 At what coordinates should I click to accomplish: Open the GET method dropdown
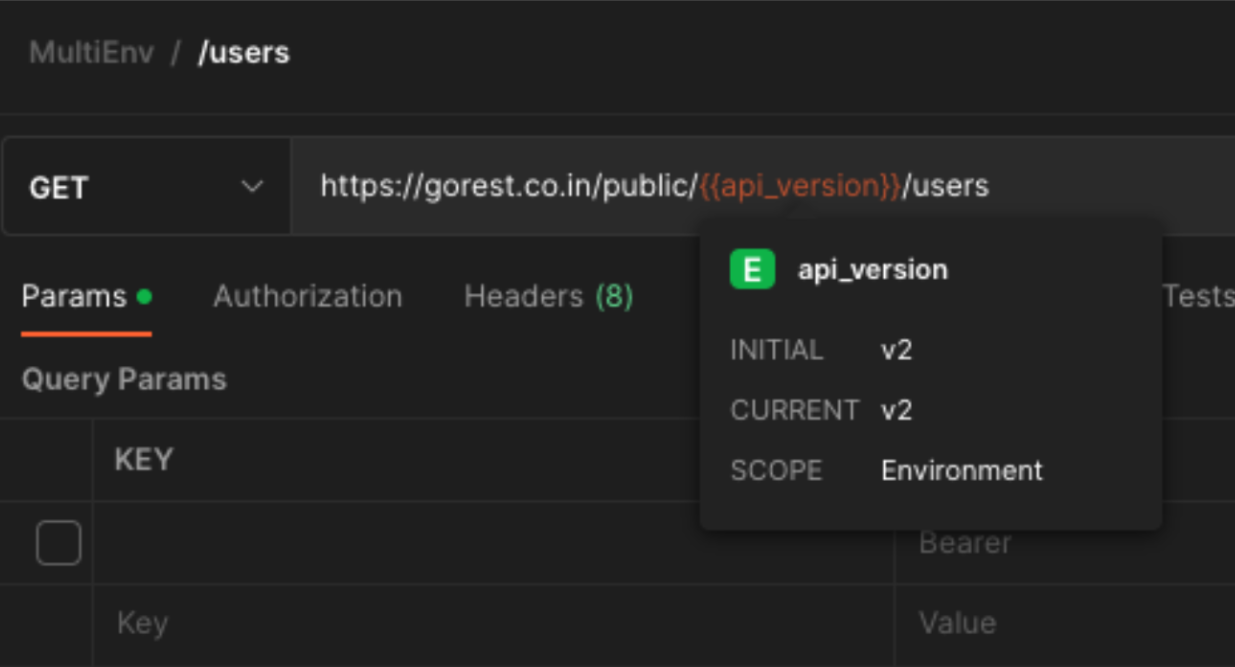[x=145, y=187]
